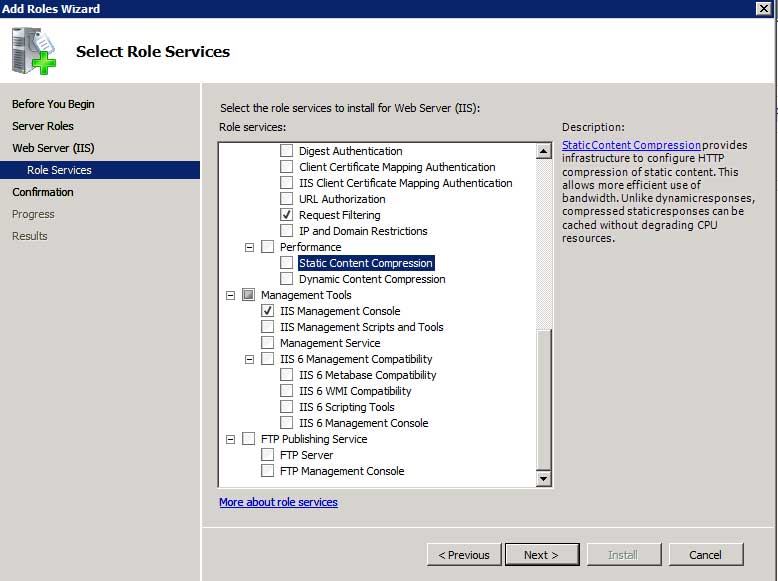Screen dimensions: 778x581
Task: Enable Dynamic Content Compression checkbox
Action: click(x=286, y=278)
